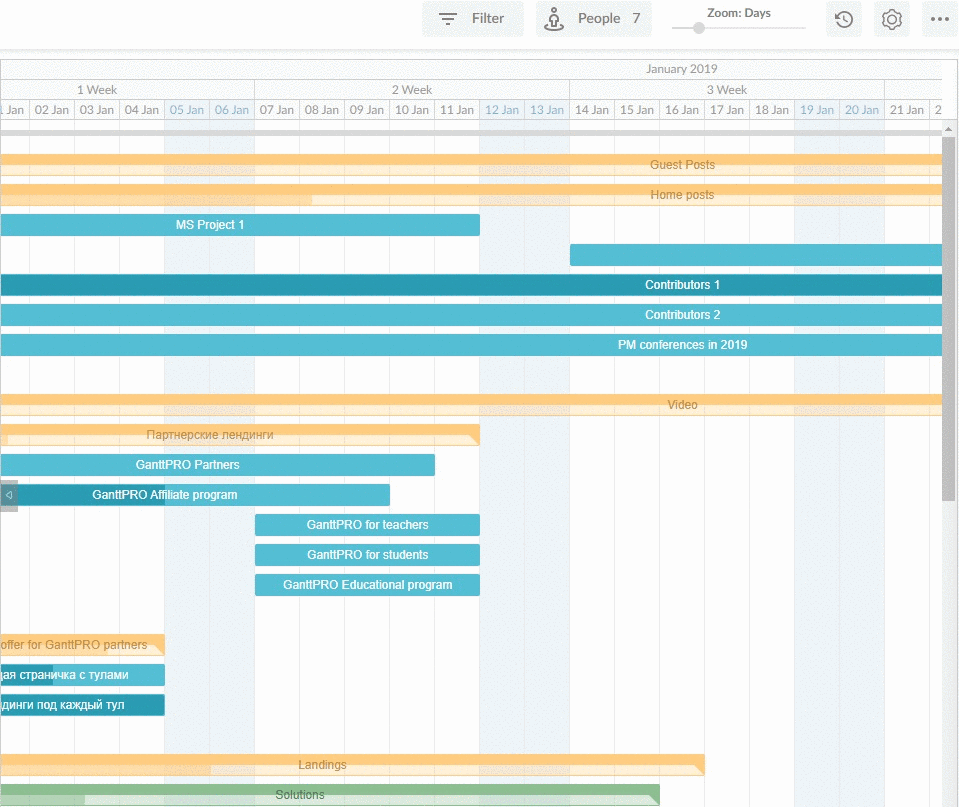Click the 11 Jan date column header
959x807 pixels.
(457, 110)
